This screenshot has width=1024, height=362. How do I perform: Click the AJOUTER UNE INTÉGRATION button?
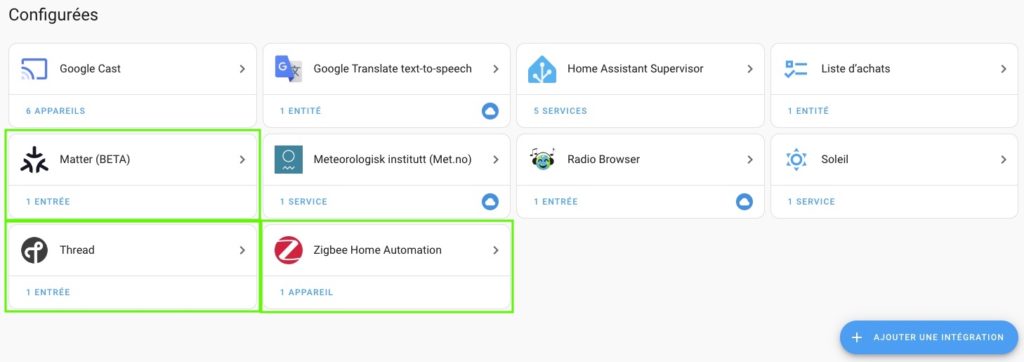(929, 337)
